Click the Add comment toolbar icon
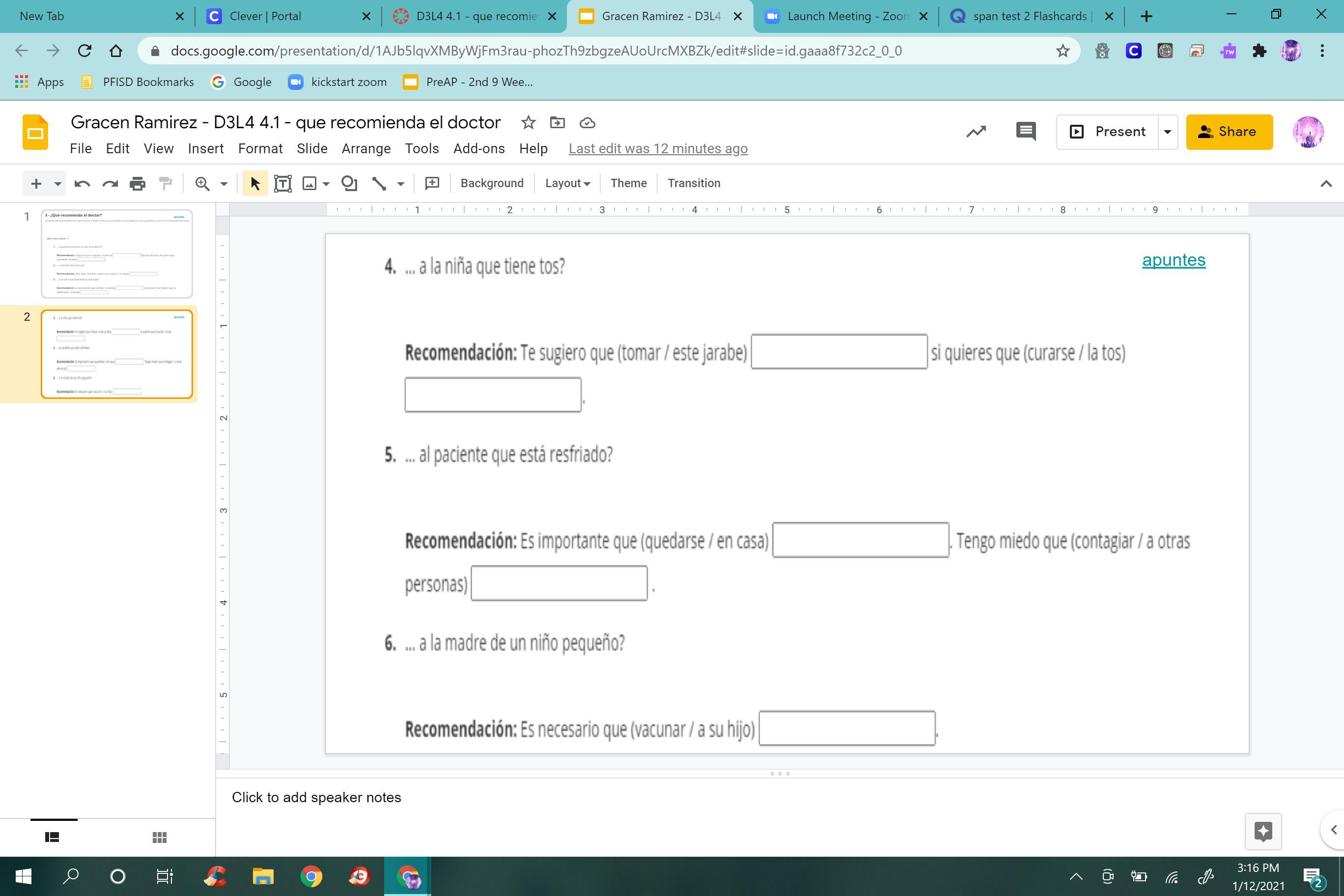Image resolution: width=1344 pixels, height=896 pixels. click(432, 183)
